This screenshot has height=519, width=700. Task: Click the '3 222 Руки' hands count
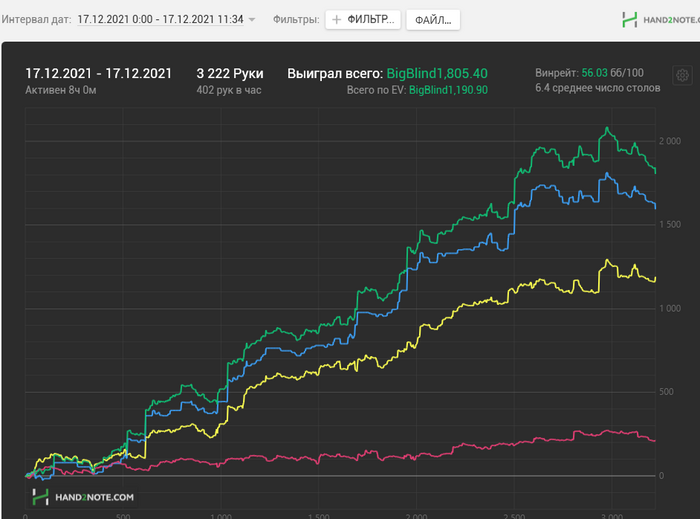(x=230, y=73)
